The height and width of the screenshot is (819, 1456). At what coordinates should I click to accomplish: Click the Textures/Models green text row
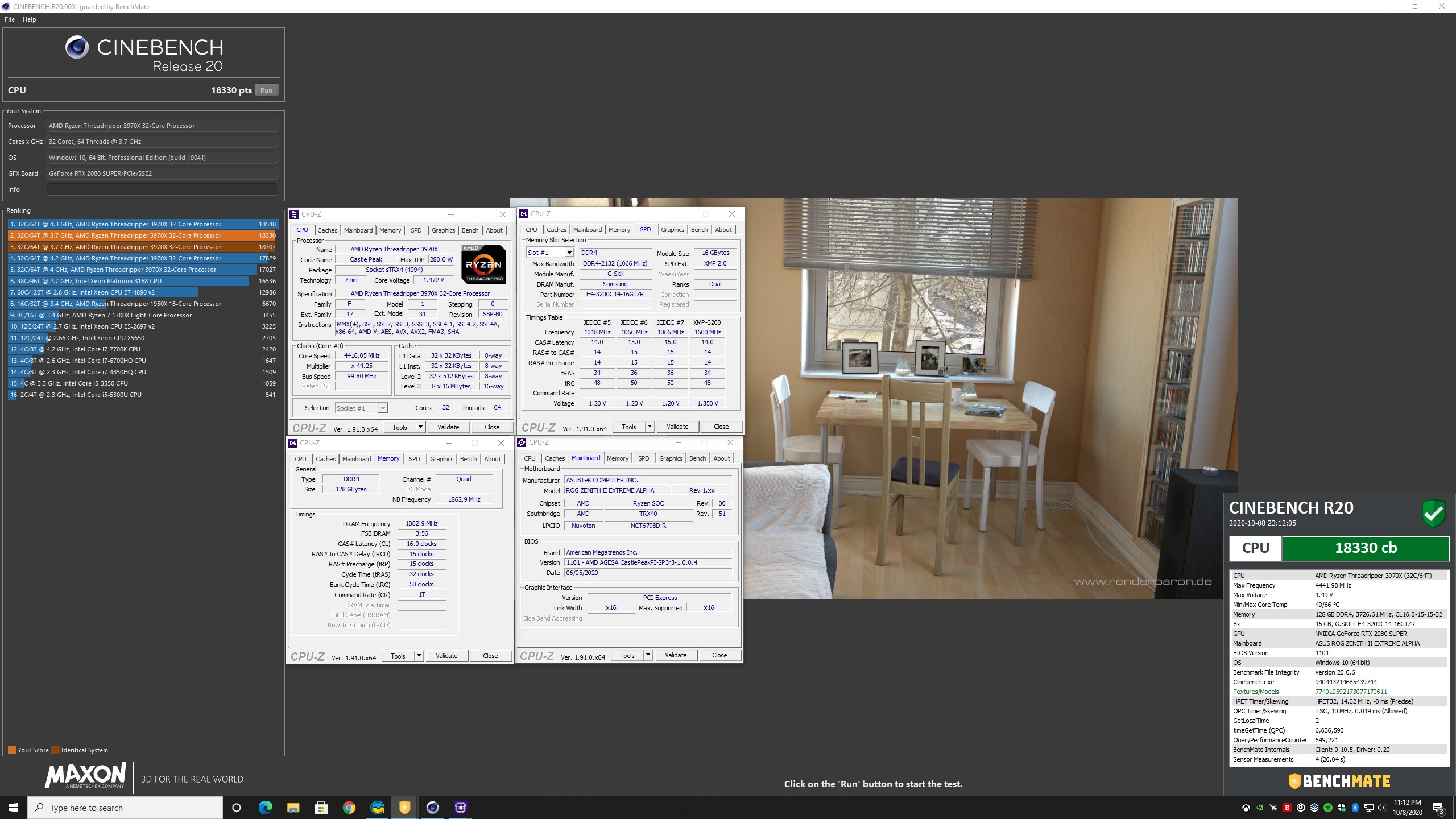(1339, 692)
